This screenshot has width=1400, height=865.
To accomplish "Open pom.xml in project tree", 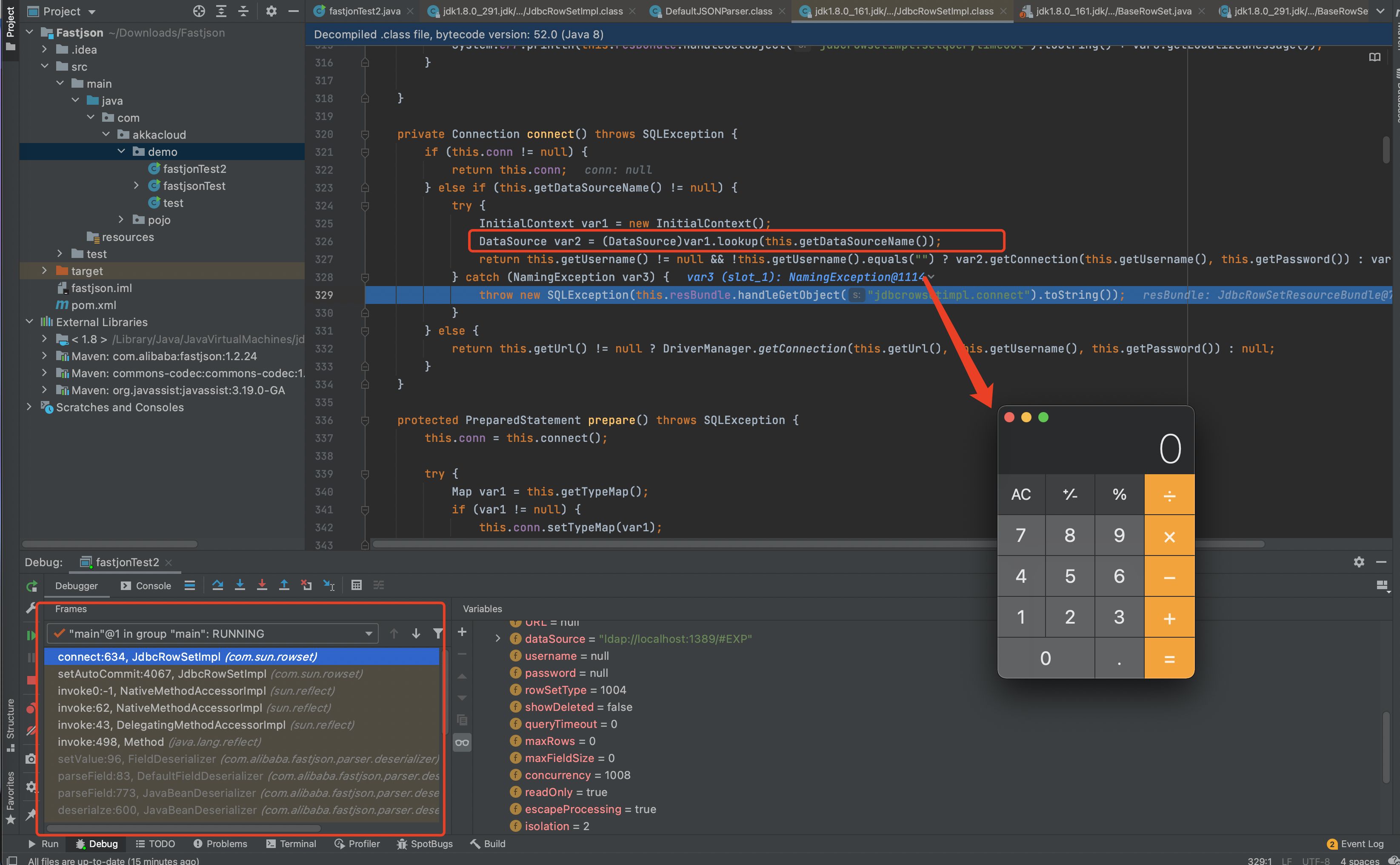I will (94, 305).
